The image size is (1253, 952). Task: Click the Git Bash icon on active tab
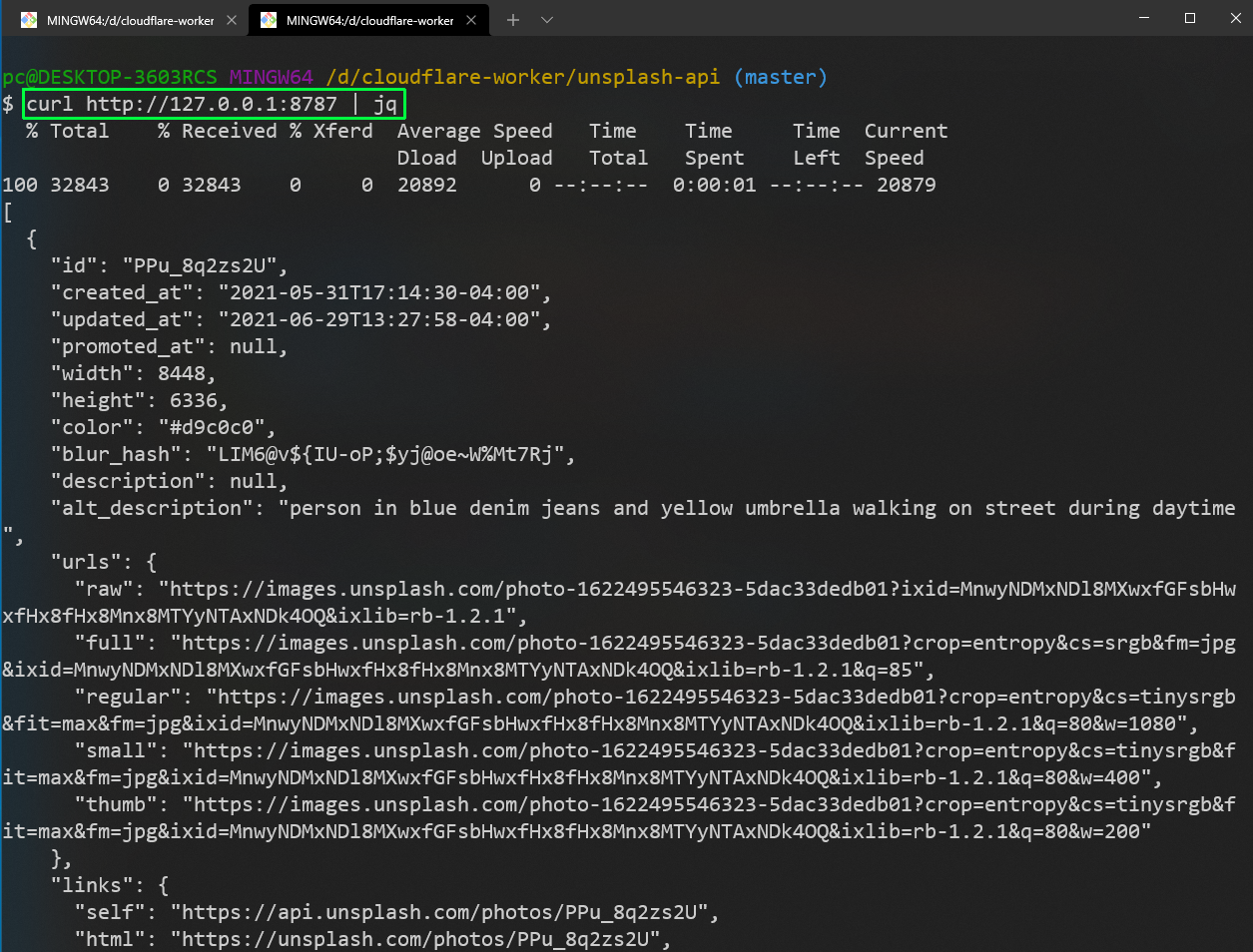point(269,20)
